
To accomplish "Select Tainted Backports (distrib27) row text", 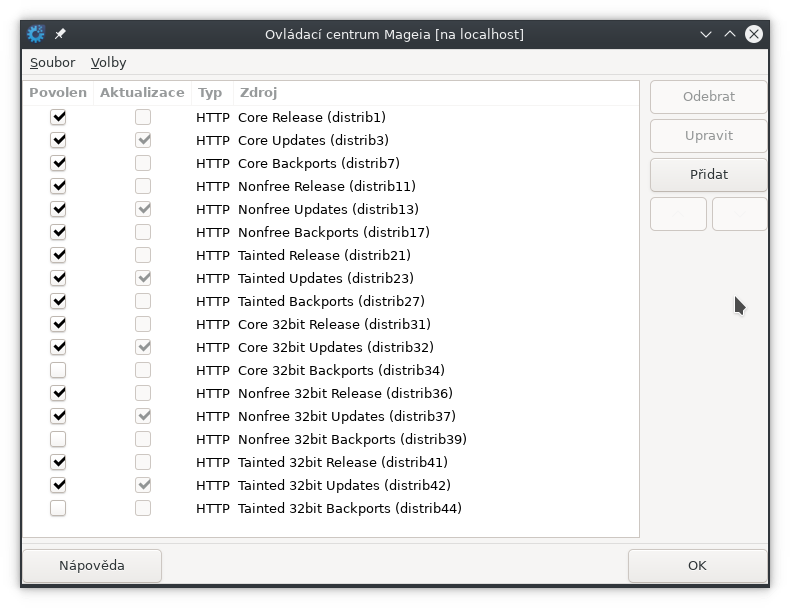I will (332, 301).
